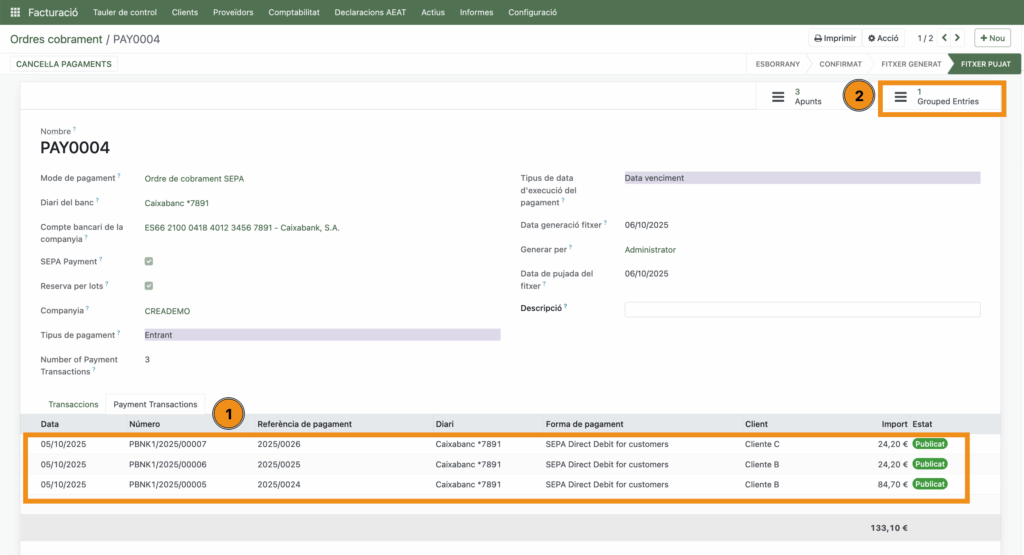Click the Cancella Pagaments button
The image size is (1024, 555).
[64, 64]
